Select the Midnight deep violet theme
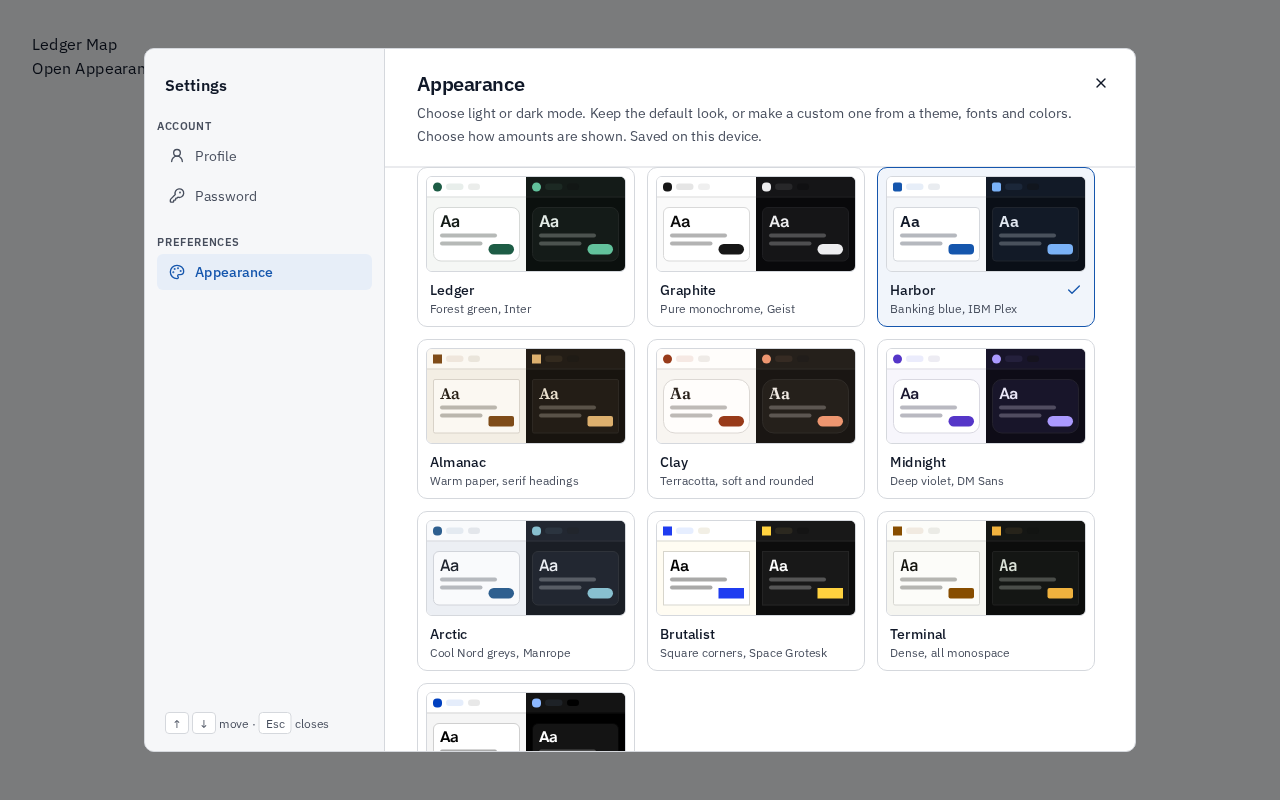Image resolution: width=1280 pixels, height=800 pixels. (986, 419)
